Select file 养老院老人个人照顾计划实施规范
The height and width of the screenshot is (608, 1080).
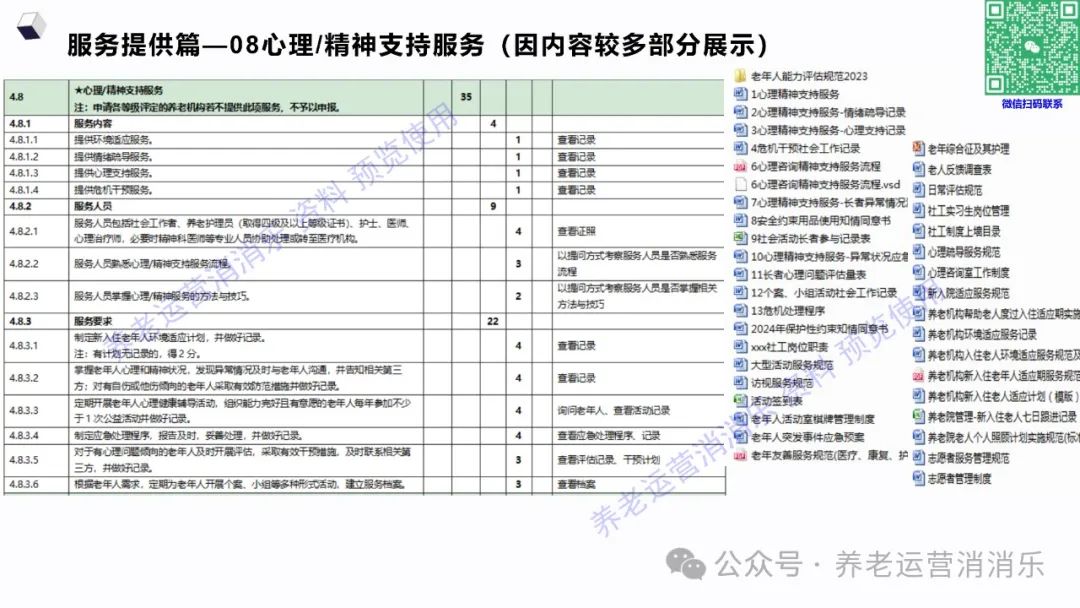click(x=1003, y=437)
